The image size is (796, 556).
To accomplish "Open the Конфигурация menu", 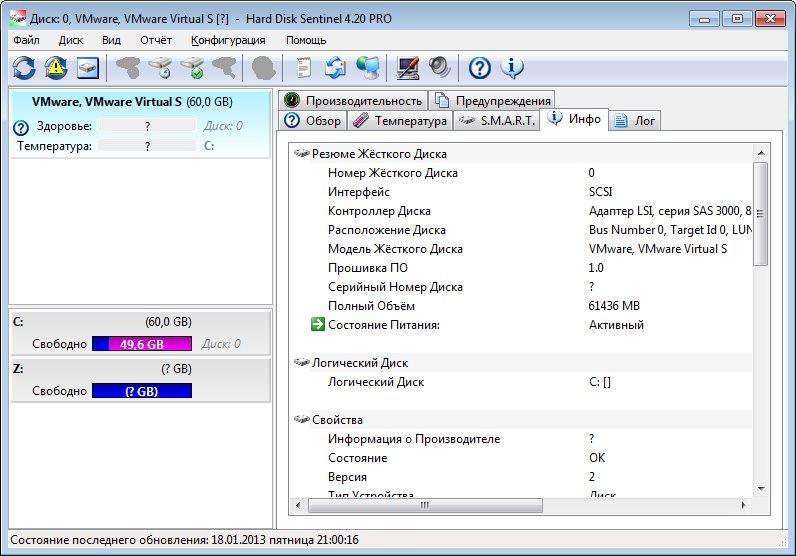I will click(228, 40).
